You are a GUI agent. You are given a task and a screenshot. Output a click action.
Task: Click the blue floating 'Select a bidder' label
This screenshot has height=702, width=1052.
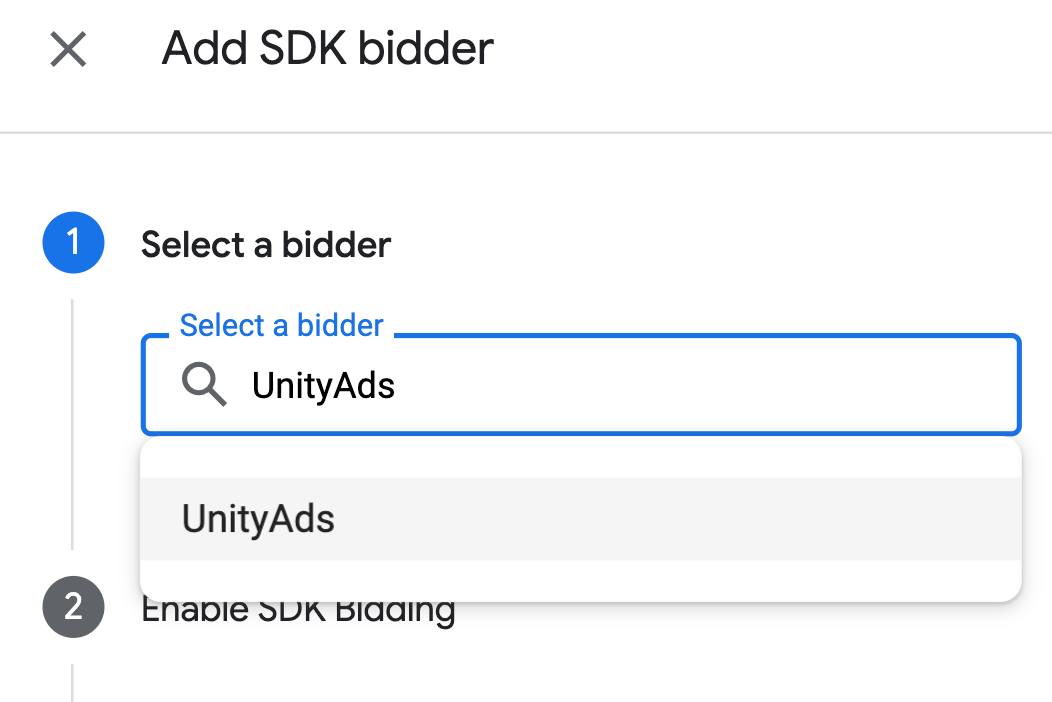tap(281, 325)
